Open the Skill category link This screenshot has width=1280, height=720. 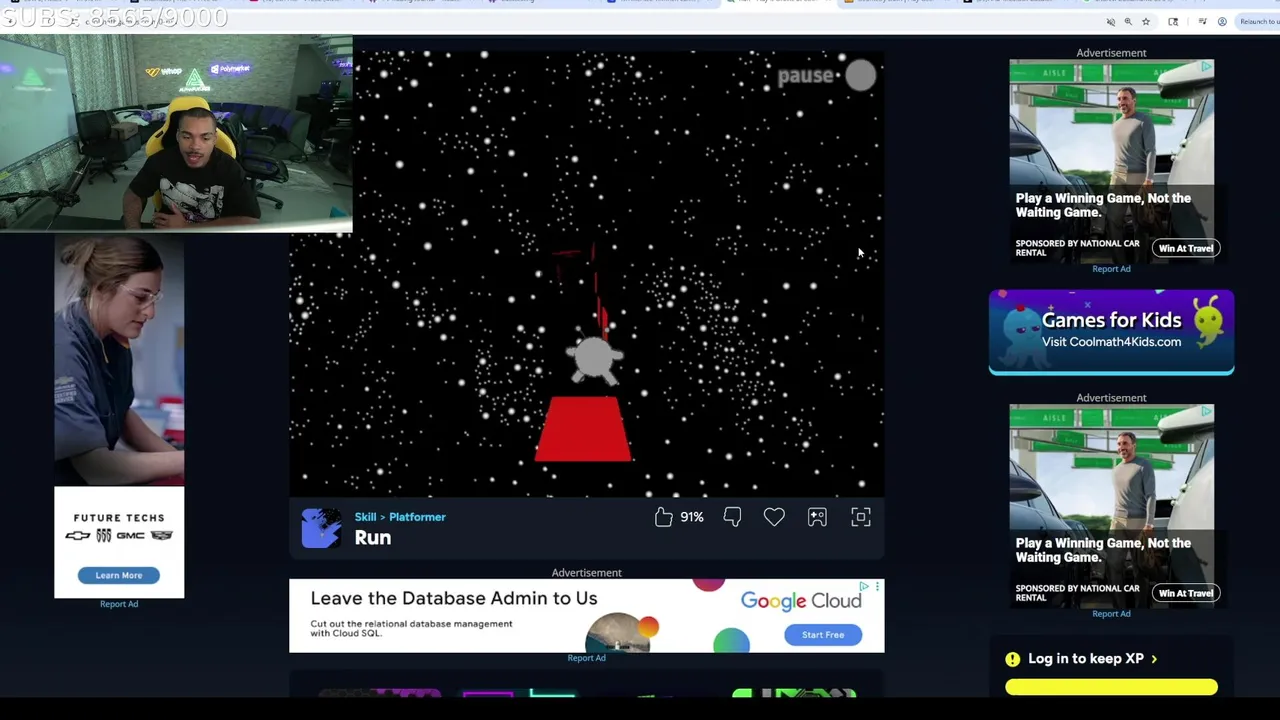[365, 517]
